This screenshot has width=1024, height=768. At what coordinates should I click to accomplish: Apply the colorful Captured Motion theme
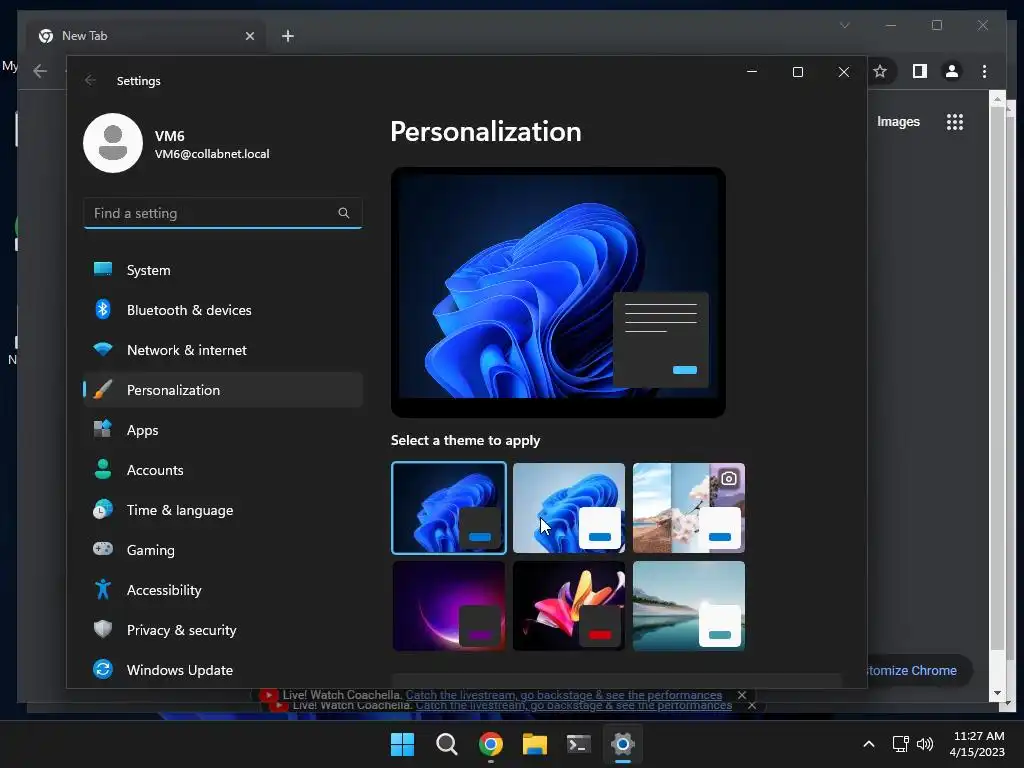(569, 606)
